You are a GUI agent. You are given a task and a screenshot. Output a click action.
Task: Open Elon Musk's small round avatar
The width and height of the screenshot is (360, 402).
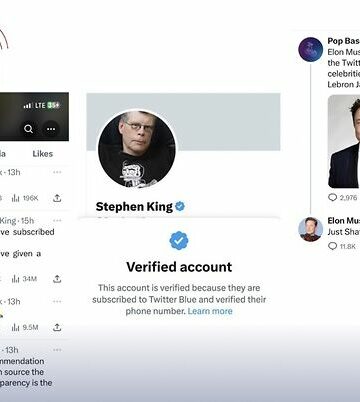[310, 229]
